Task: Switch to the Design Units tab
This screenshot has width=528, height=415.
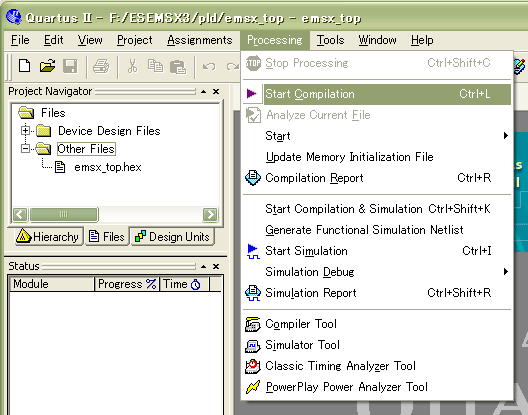Action: pos(172,236)
